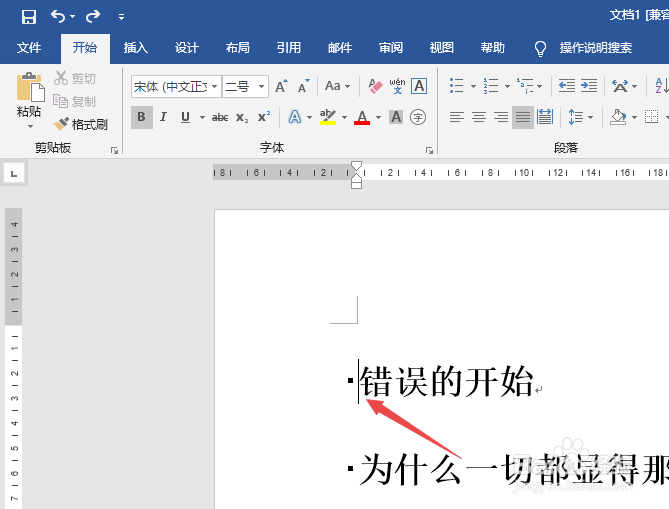Image resolution: width=669 pixels, height=509 pixels.
Task: Click the Asian Layout icon
Action: click(620, 86)
